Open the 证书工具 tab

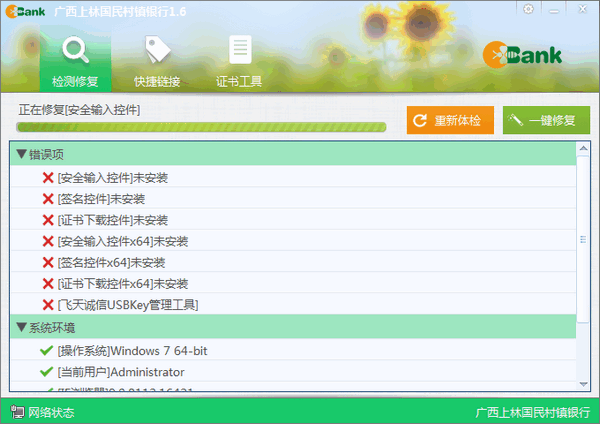(x=239, y=60)
